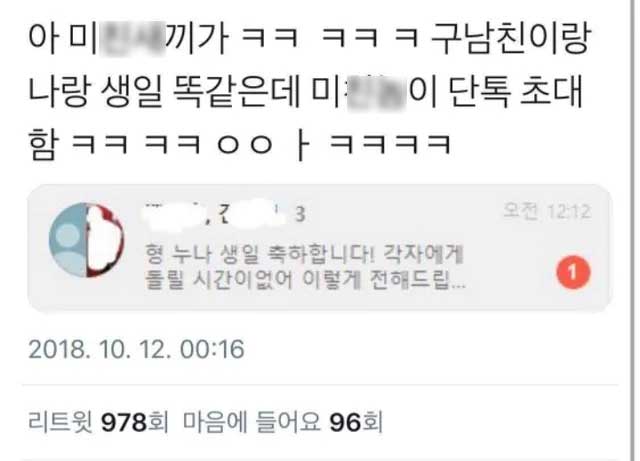Image resolution: width=640 pixels, height=461 pixels.
Task: View the 리트윗 978회 retweet list
Action: click(x=98, y=422)
